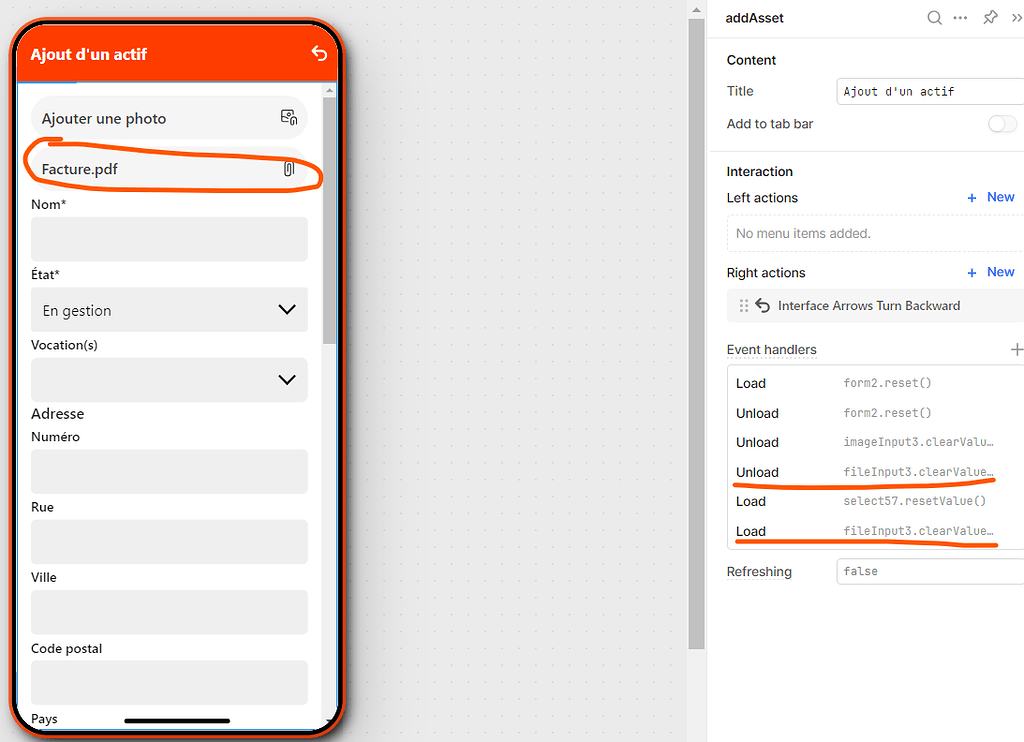The image size is (1024, 742).
Task: Pin the addAsset inspector panel
Action: [990, 17]
